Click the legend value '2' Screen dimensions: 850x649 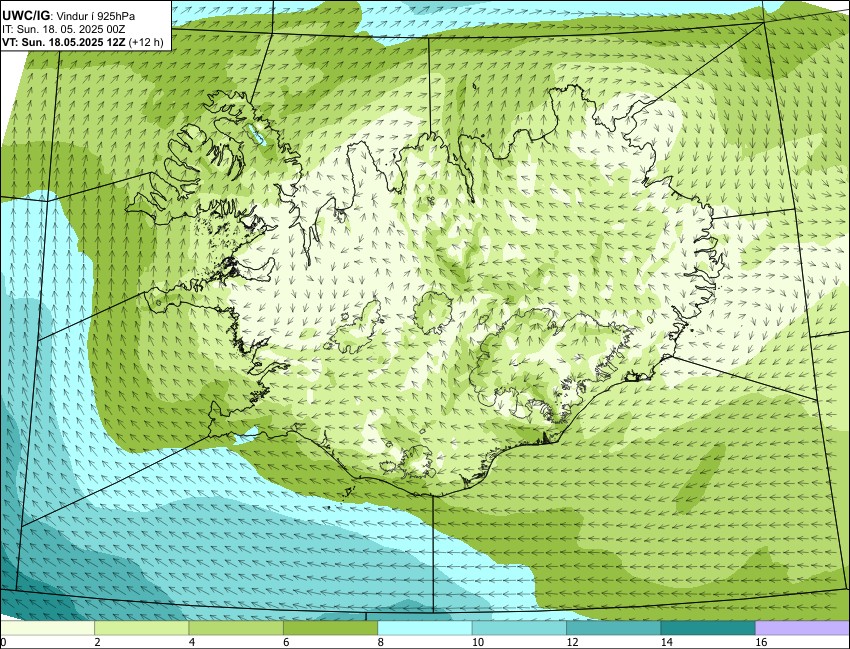[x=97, y=642]
